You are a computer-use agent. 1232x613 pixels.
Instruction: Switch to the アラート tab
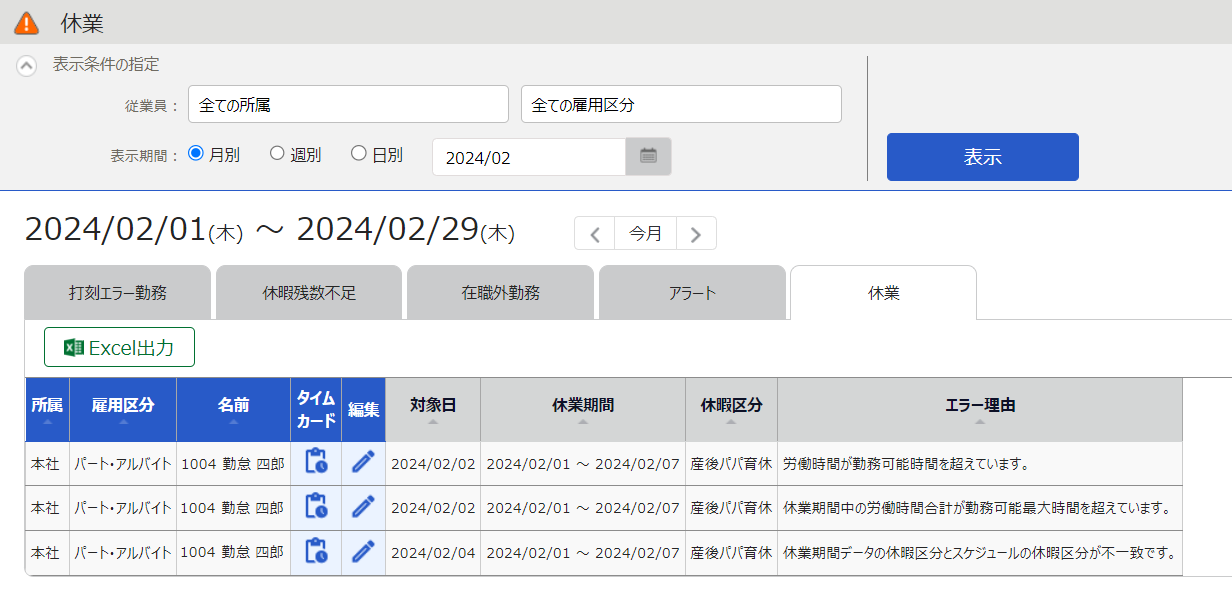pyautogui.click(x=692, y=293)
